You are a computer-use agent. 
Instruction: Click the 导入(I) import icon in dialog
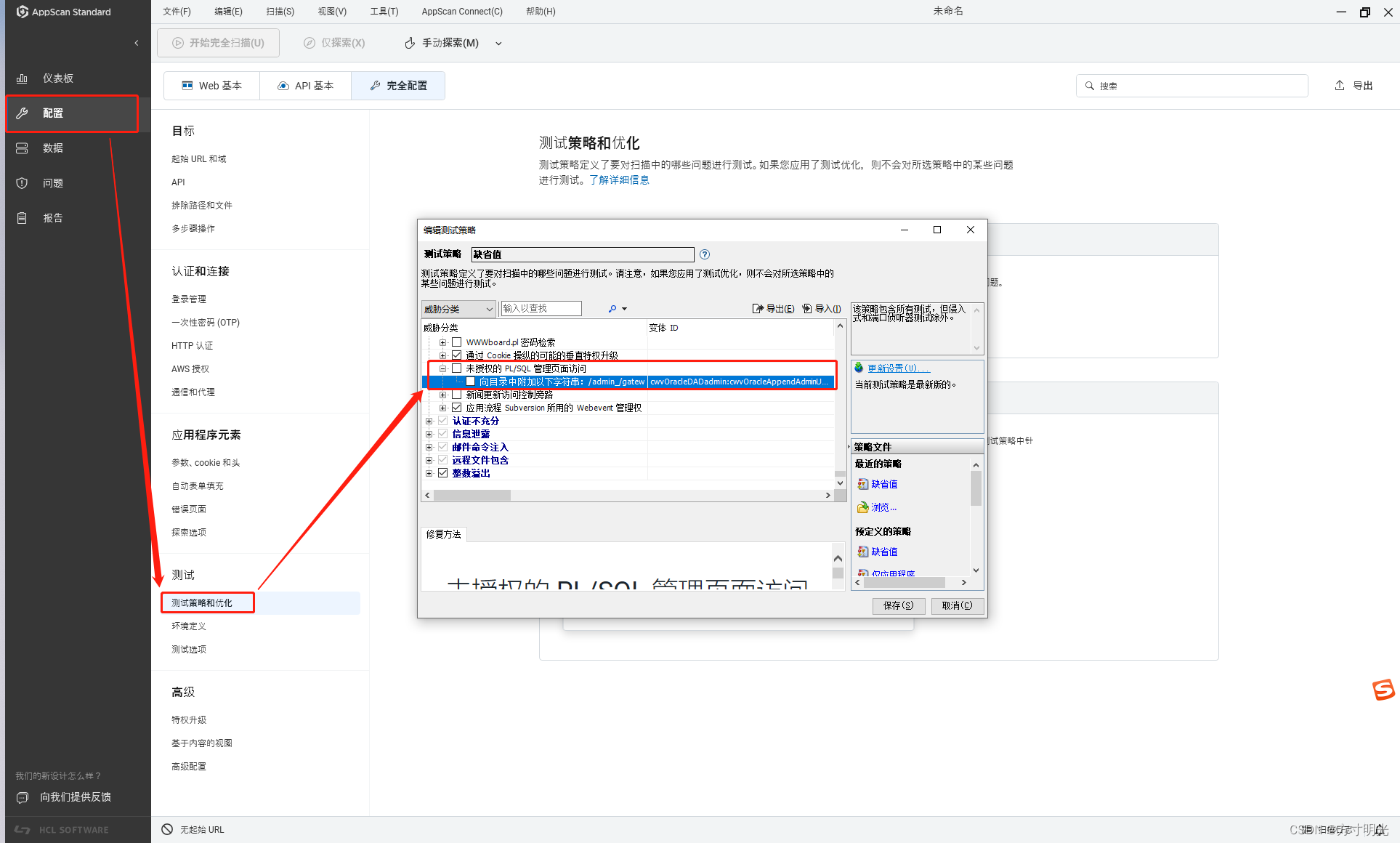click(x=807, y=309)
